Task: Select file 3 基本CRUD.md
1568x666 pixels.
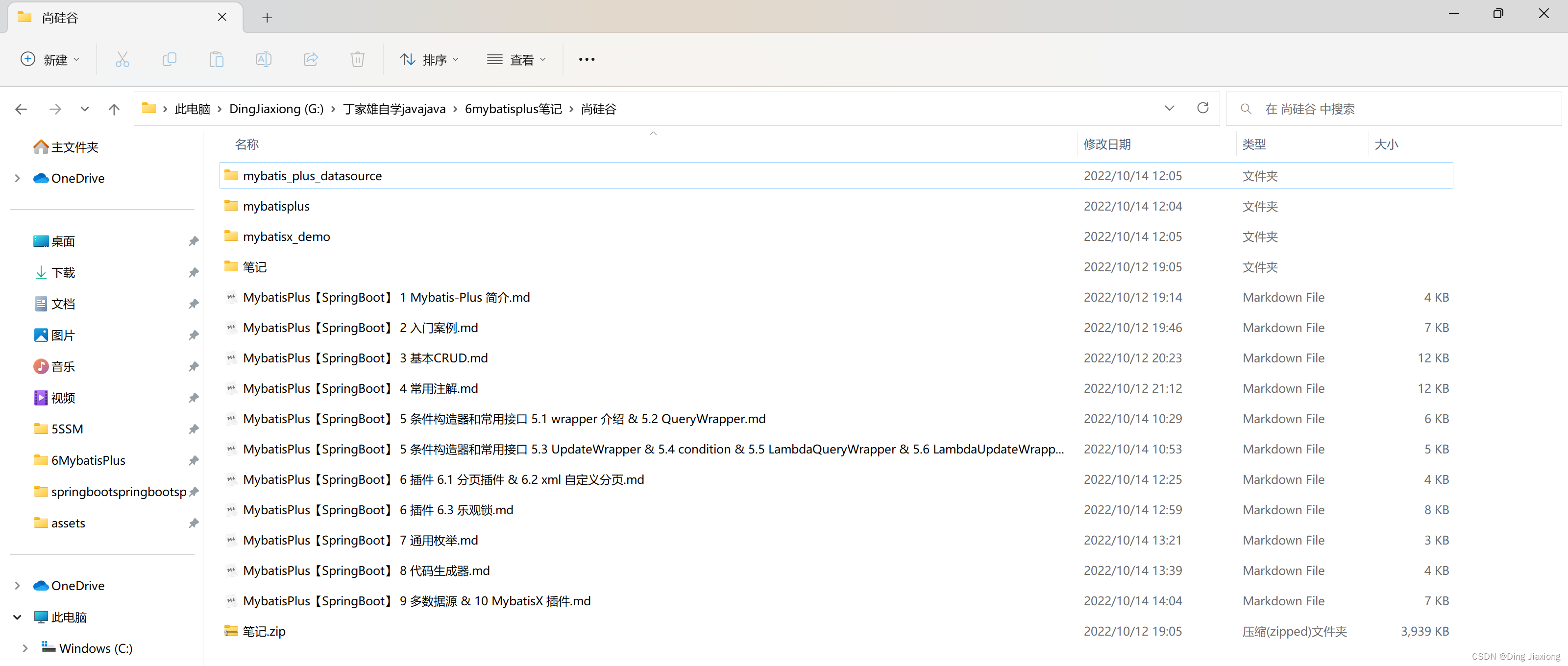Action: tap(836, 358)
